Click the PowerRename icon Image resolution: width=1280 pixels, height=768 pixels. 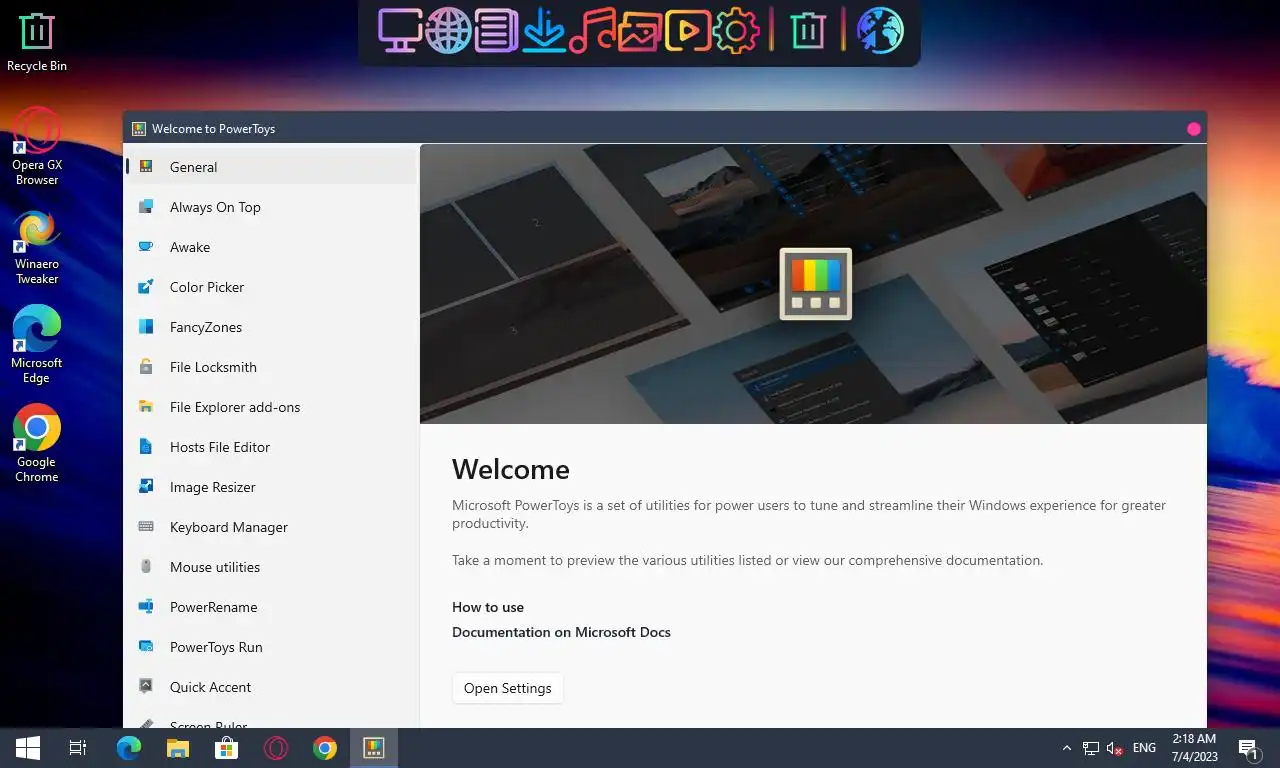pos(146,607)
